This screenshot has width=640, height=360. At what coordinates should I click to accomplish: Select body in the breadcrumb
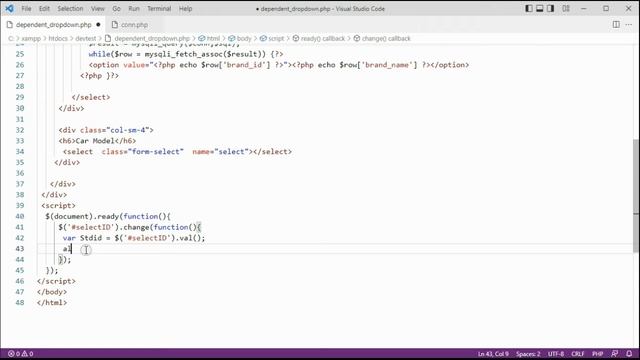tap(244, 38)
